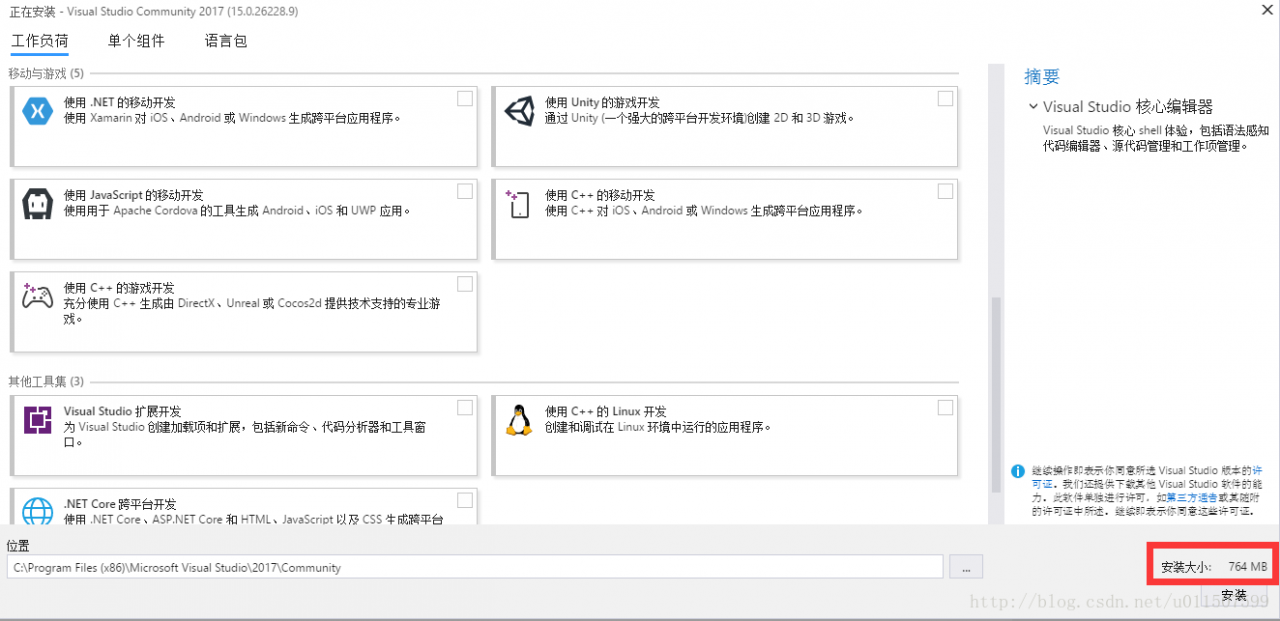Viewport: 1280px width, 621px height.
Task: Enable the .NET mobile development checkbox
Action: [465, 99]
